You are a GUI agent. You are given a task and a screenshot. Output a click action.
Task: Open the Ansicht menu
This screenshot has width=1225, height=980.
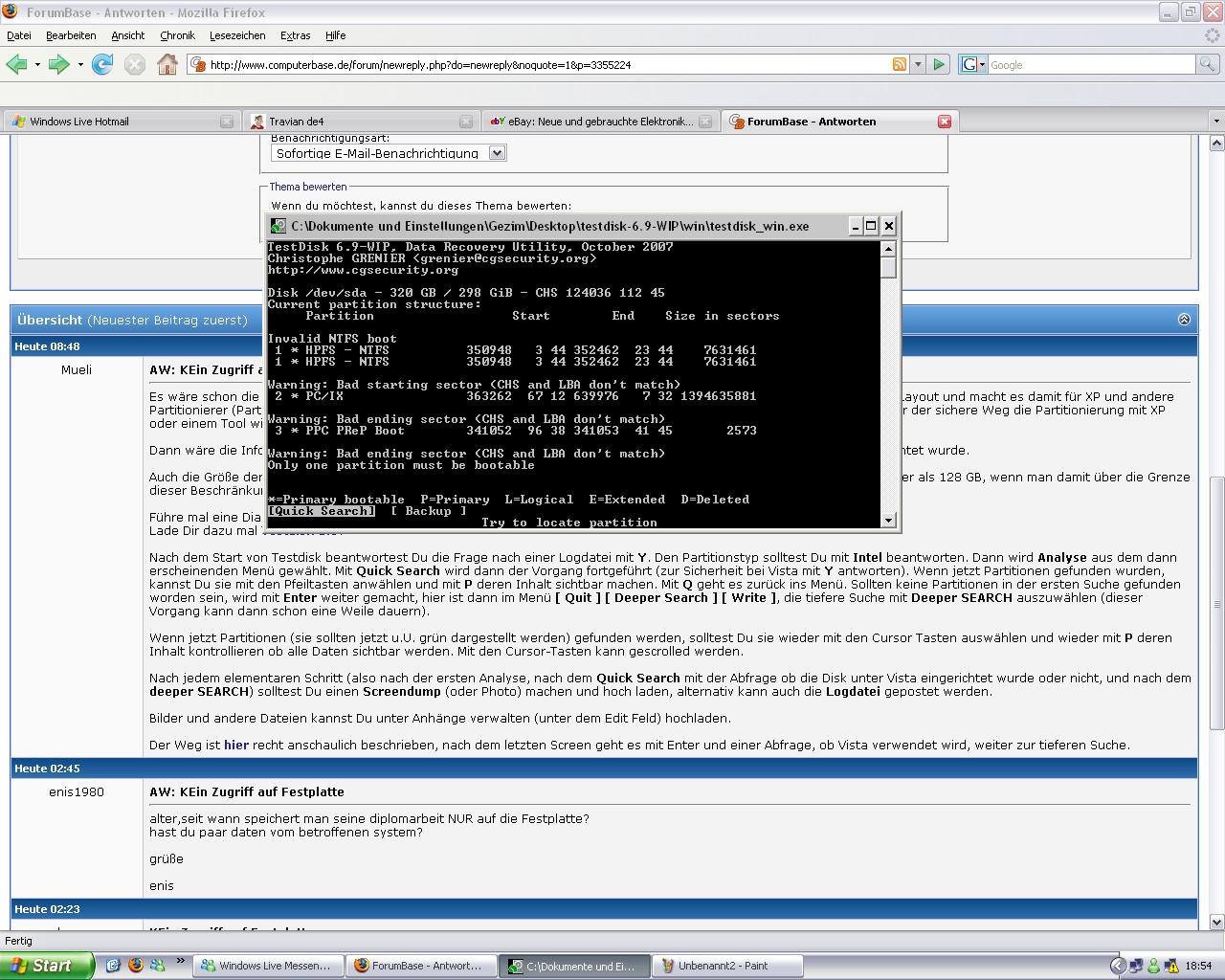(x=127, y=35)
